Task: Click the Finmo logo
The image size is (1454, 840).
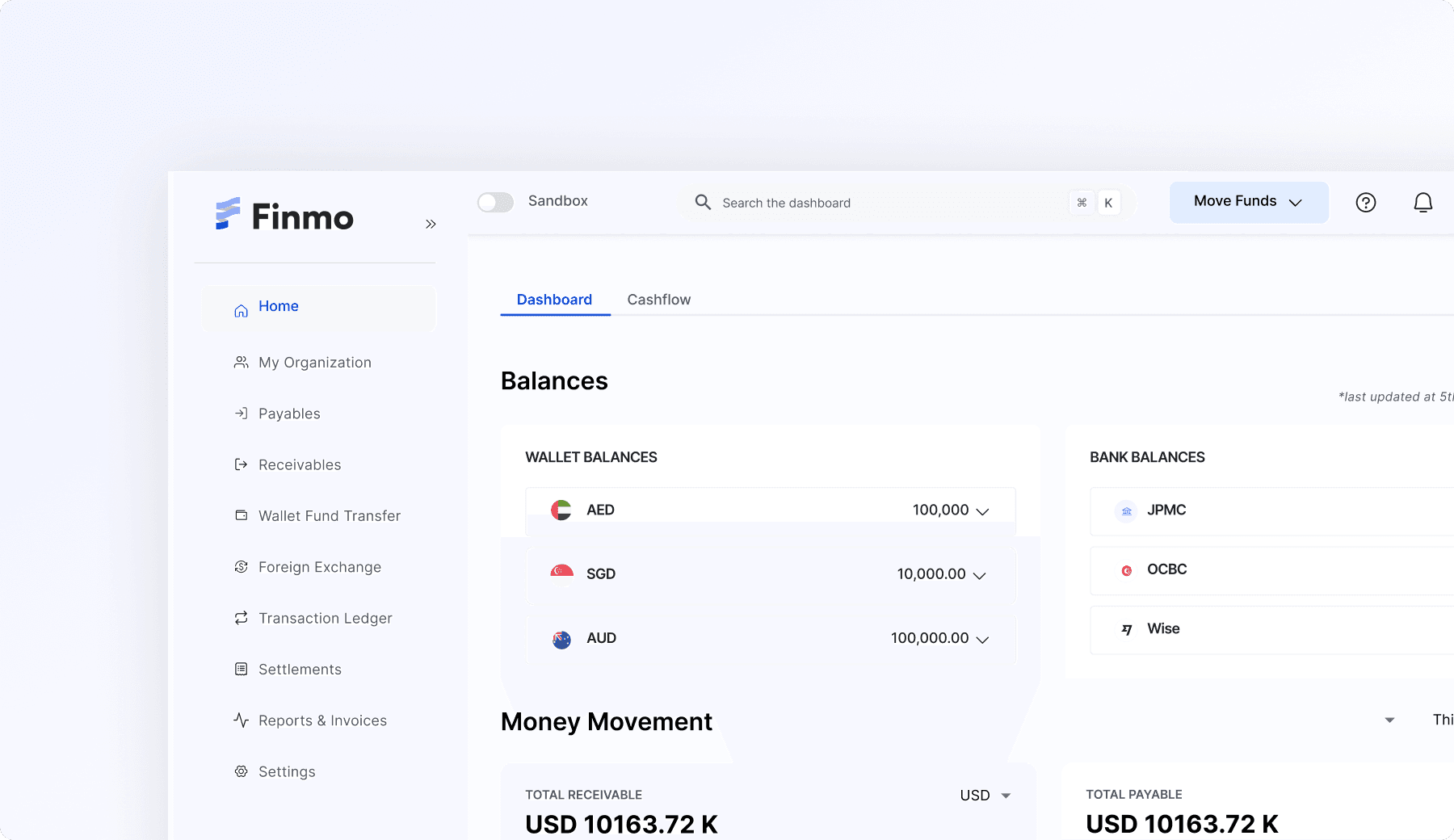Action: (x=284, y=216)
